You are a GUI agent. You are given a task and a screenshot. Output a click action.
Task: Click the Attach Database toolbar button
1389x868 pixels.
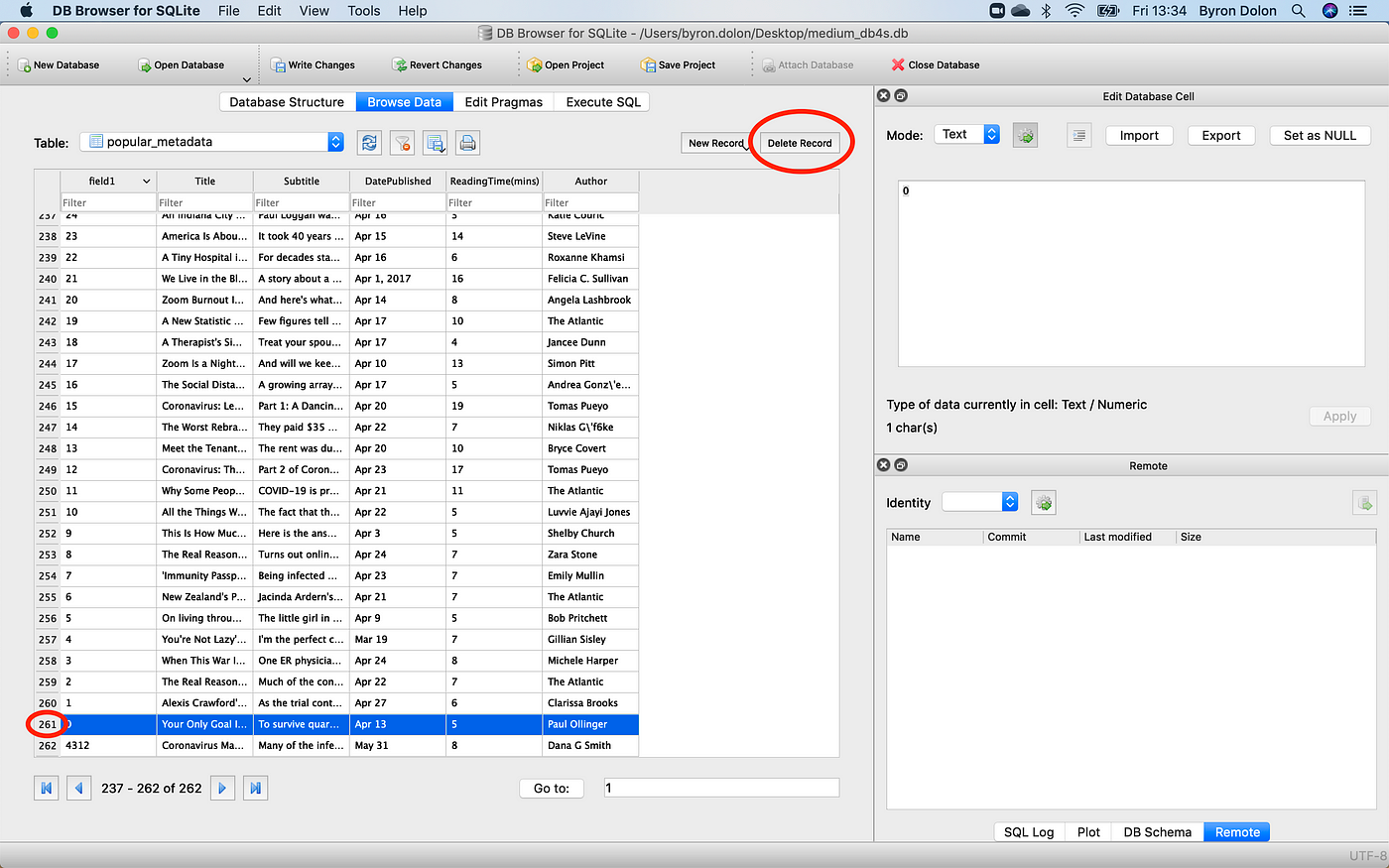[x=808, y=64]
